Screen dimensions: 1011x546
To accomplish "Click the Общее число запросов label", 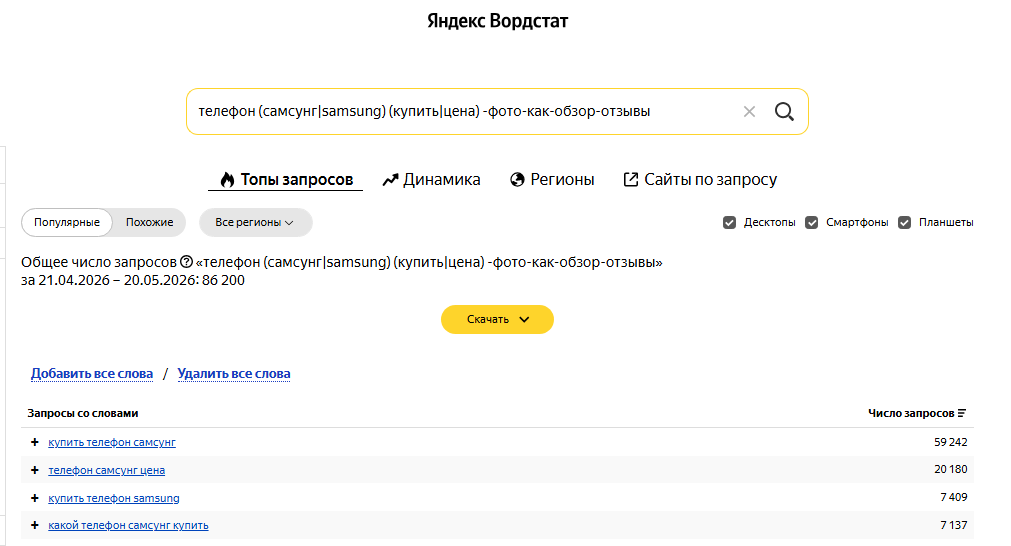I will coord(99,262).
